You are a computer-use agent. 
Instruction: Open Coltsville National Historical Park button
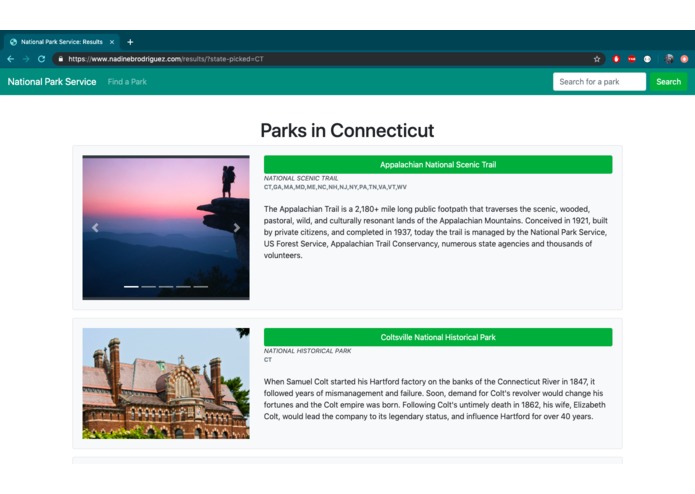click(x=438, y=337)
